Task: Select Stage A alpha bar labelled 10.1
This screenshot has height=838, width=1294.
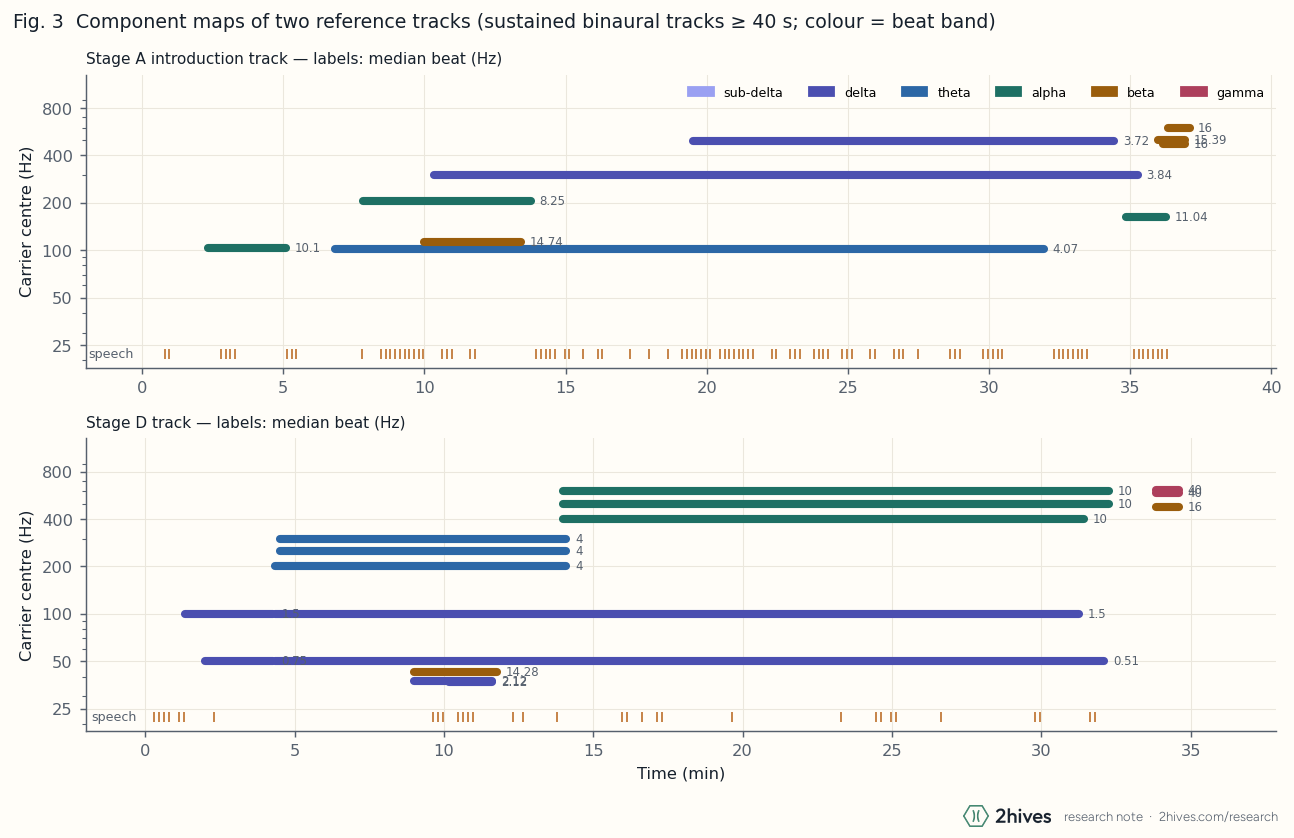Action: pyautogui.click(x=247, y=248)
